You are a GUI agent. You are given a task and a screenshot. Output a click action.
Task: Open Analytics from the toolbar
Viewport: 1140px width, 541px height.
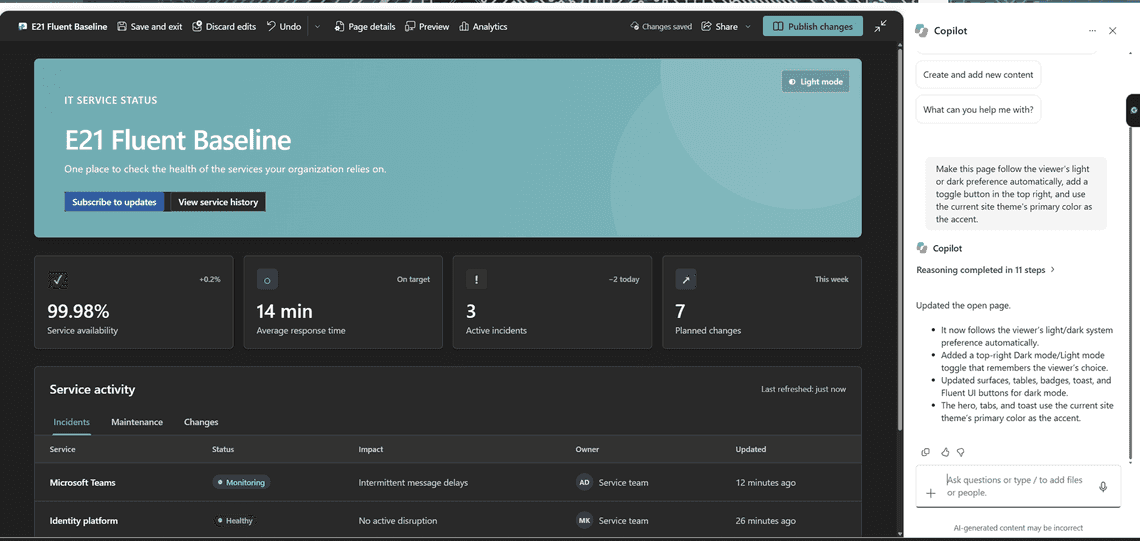coord(483,27)
